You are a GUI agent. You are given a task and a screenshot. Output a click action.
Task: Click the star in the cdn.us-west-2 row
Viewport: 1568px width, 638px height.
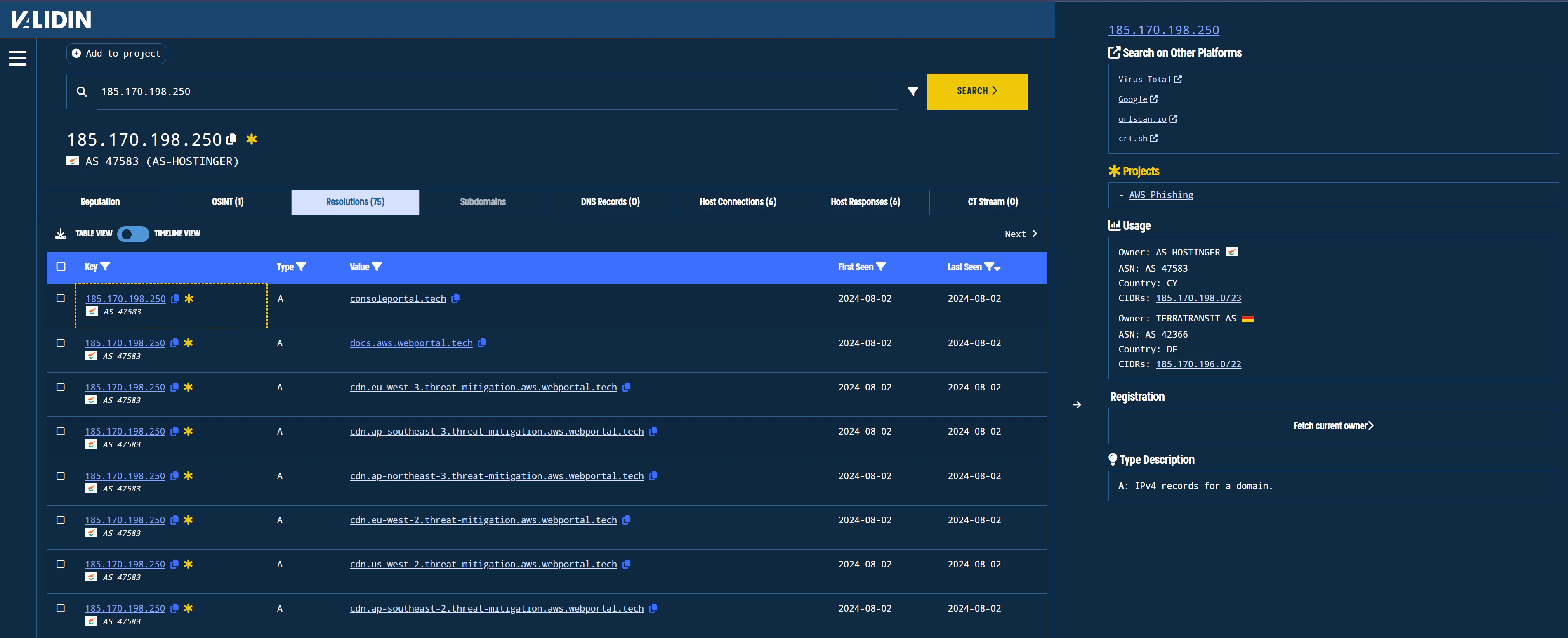click(188, 565)
